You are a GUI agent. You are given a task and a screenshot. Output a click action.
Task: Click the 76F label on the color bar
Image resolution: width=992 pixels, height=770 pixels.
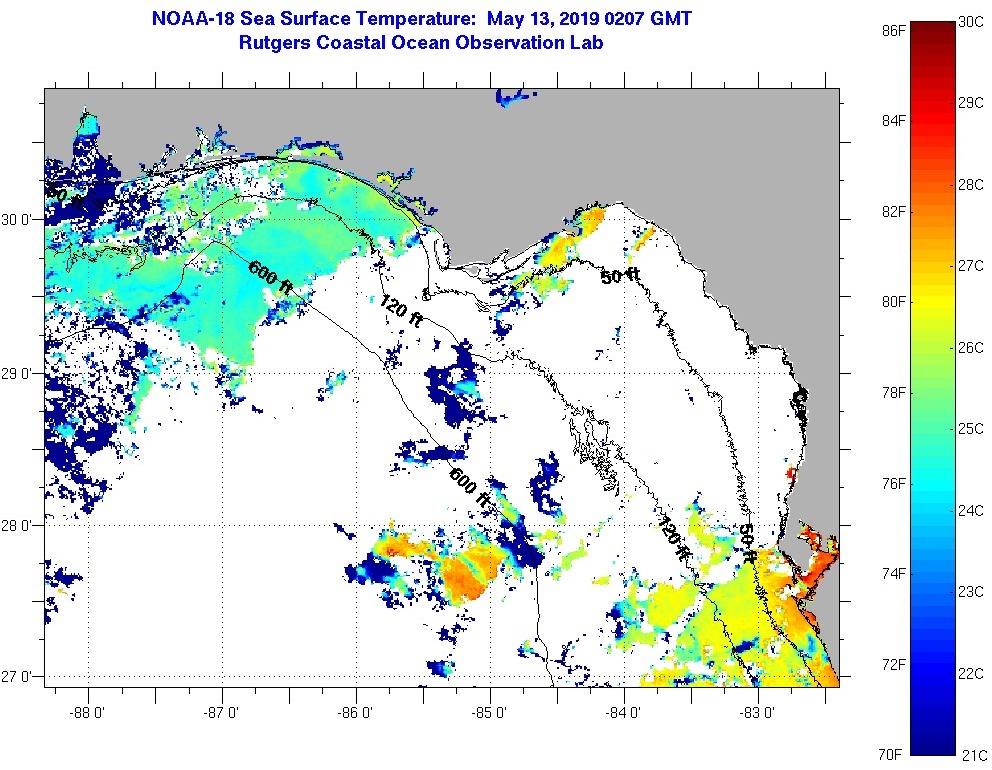pyautogui.click(x=893, y=484)
